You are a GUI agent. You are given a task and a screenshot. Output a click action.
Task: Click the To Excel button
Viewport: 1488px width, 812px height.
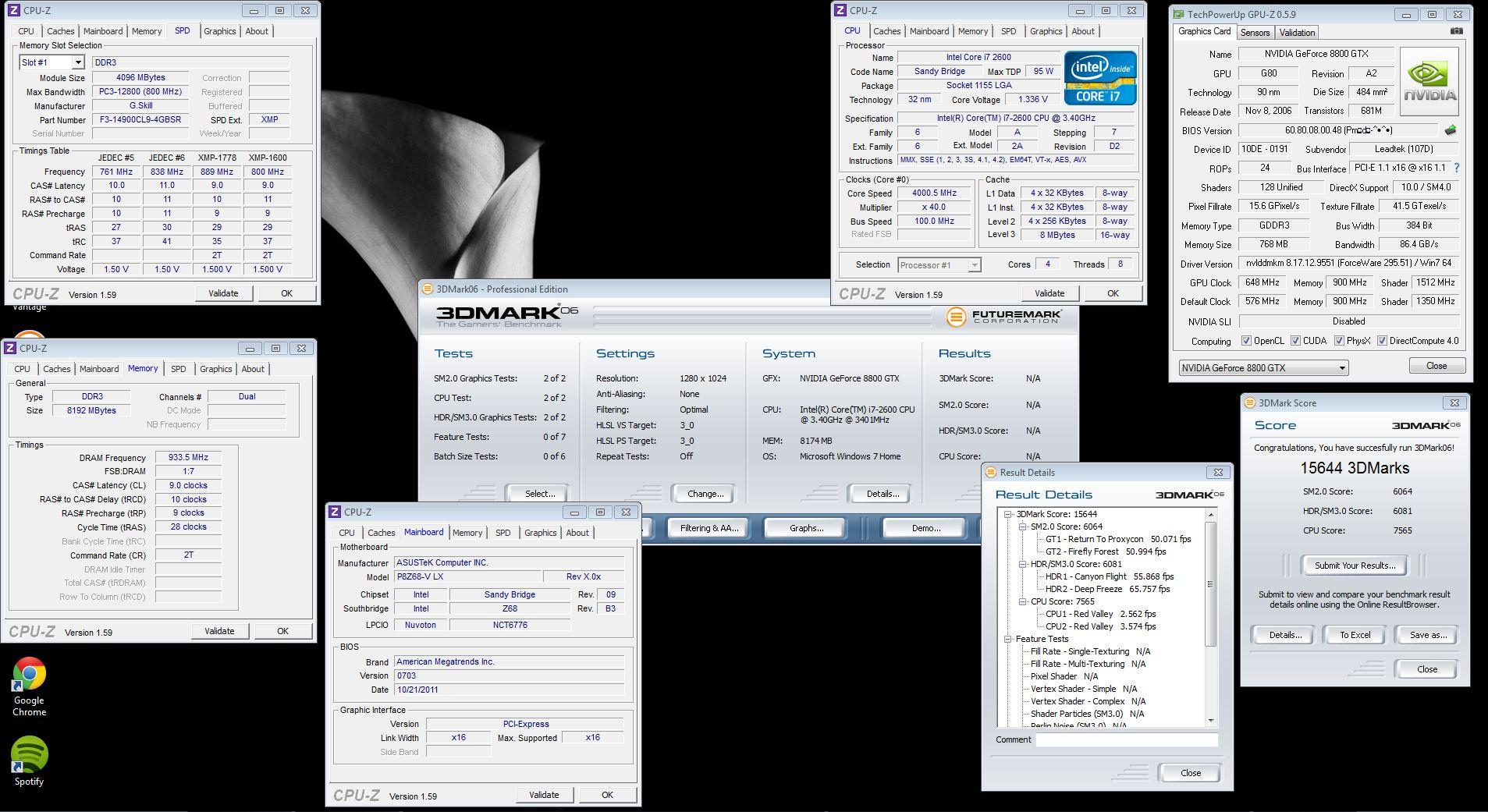pyautogui.click(x=1355, y=635)
